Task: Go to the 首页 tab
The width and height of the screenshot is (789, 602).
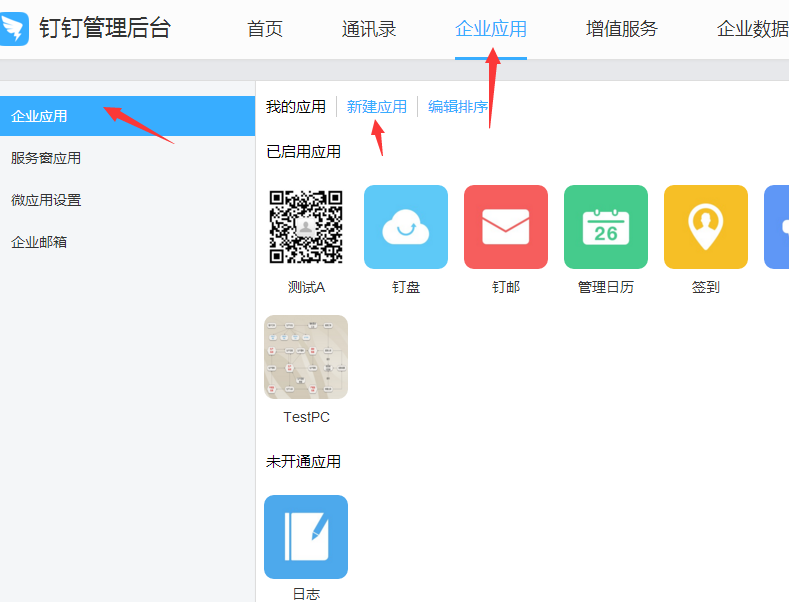Action: pos(265,29)
